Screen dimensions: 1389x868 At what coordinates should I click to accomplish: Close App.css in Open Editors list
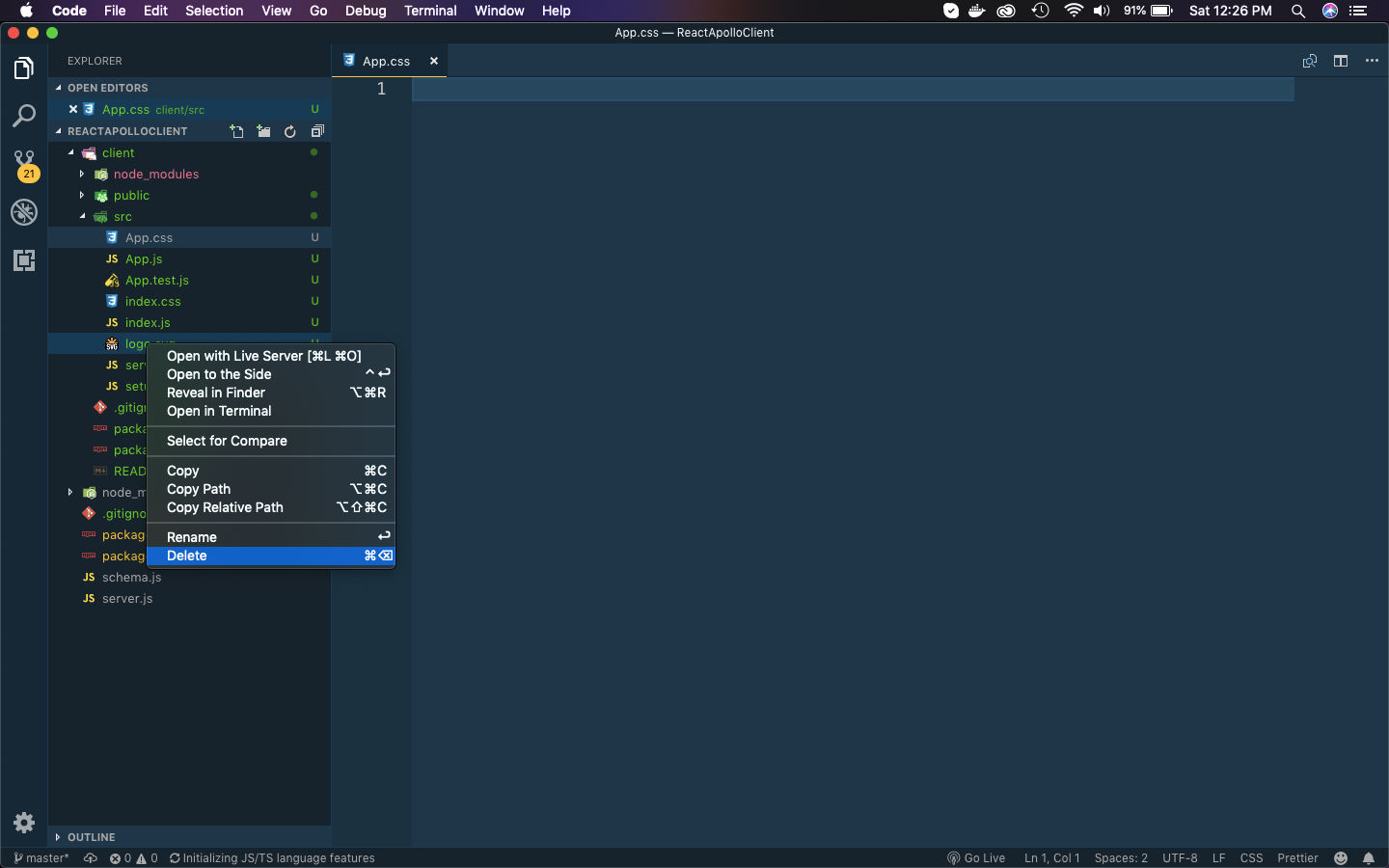coord(73,109)
